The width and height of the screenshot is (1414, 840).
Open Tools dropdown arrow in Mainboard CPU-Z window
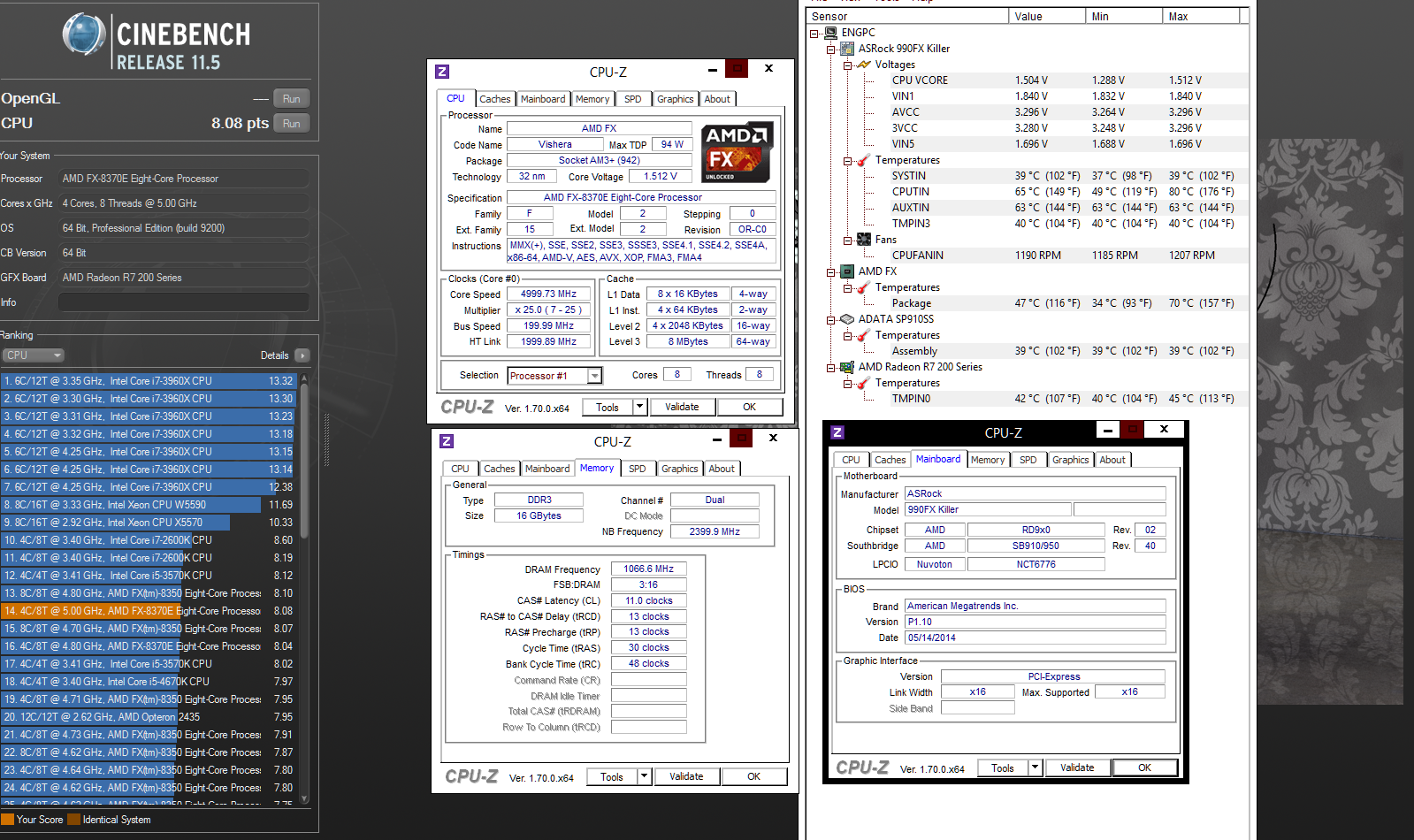(1036, 767)
